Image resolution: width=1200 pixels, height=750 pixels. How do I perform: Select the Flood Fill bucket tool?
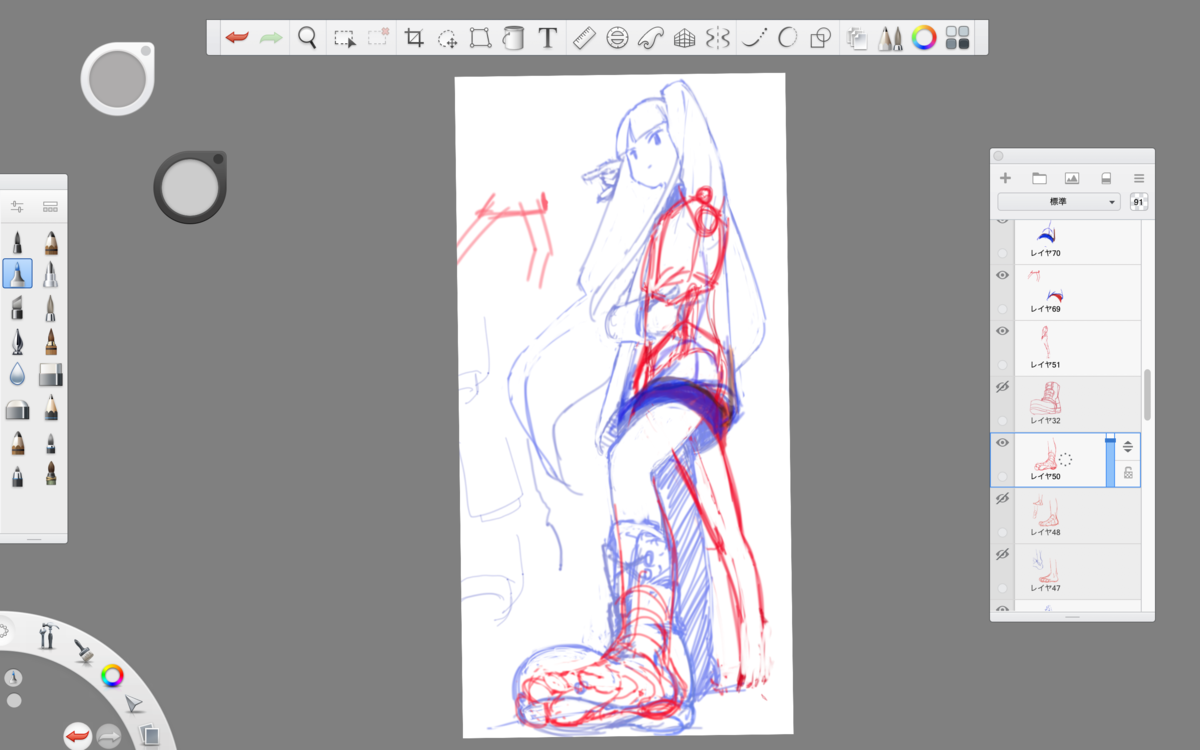click(x=513, y=39)
